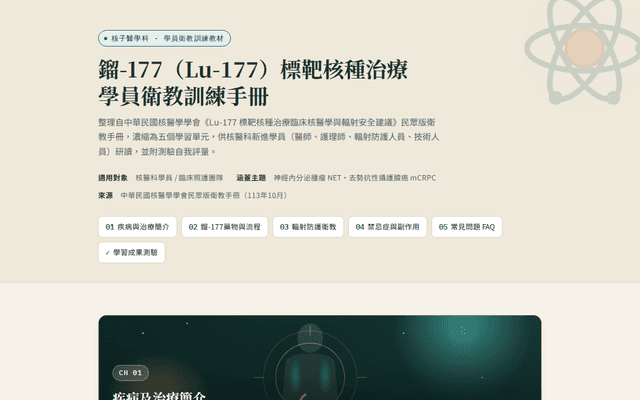Click the 適用對象 label
This screenshot has width=640, height=400.
(113, 178)
